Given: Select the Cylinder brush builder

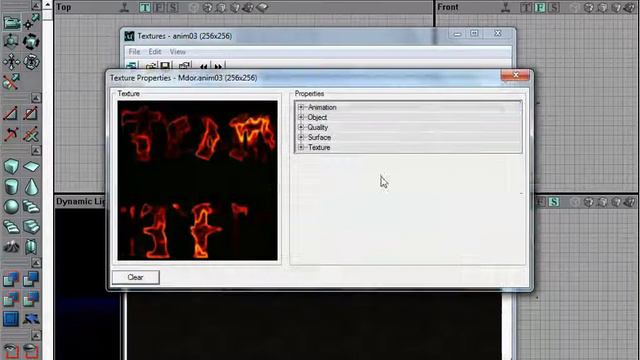Looking at the screenshot, I should 11,187.
